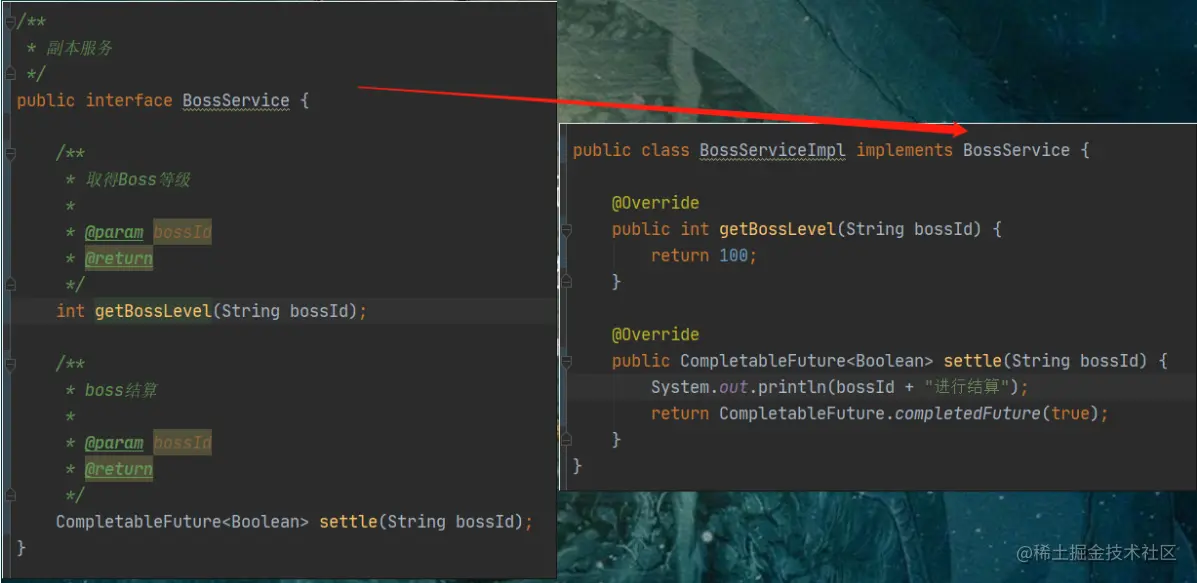
Task: Click the 副本服务 comment text
Action: coord(79,48)
